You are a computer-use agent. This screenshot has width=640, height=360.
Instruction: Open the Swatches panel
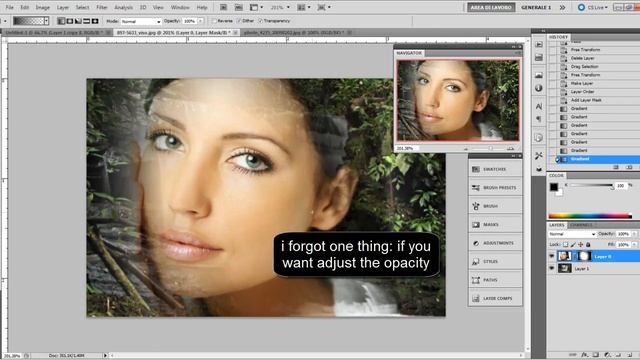pos(495,169)
